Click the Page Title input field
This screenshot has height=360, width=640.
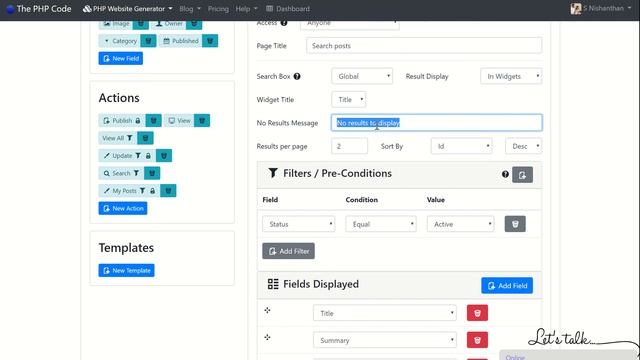[424, 46]
